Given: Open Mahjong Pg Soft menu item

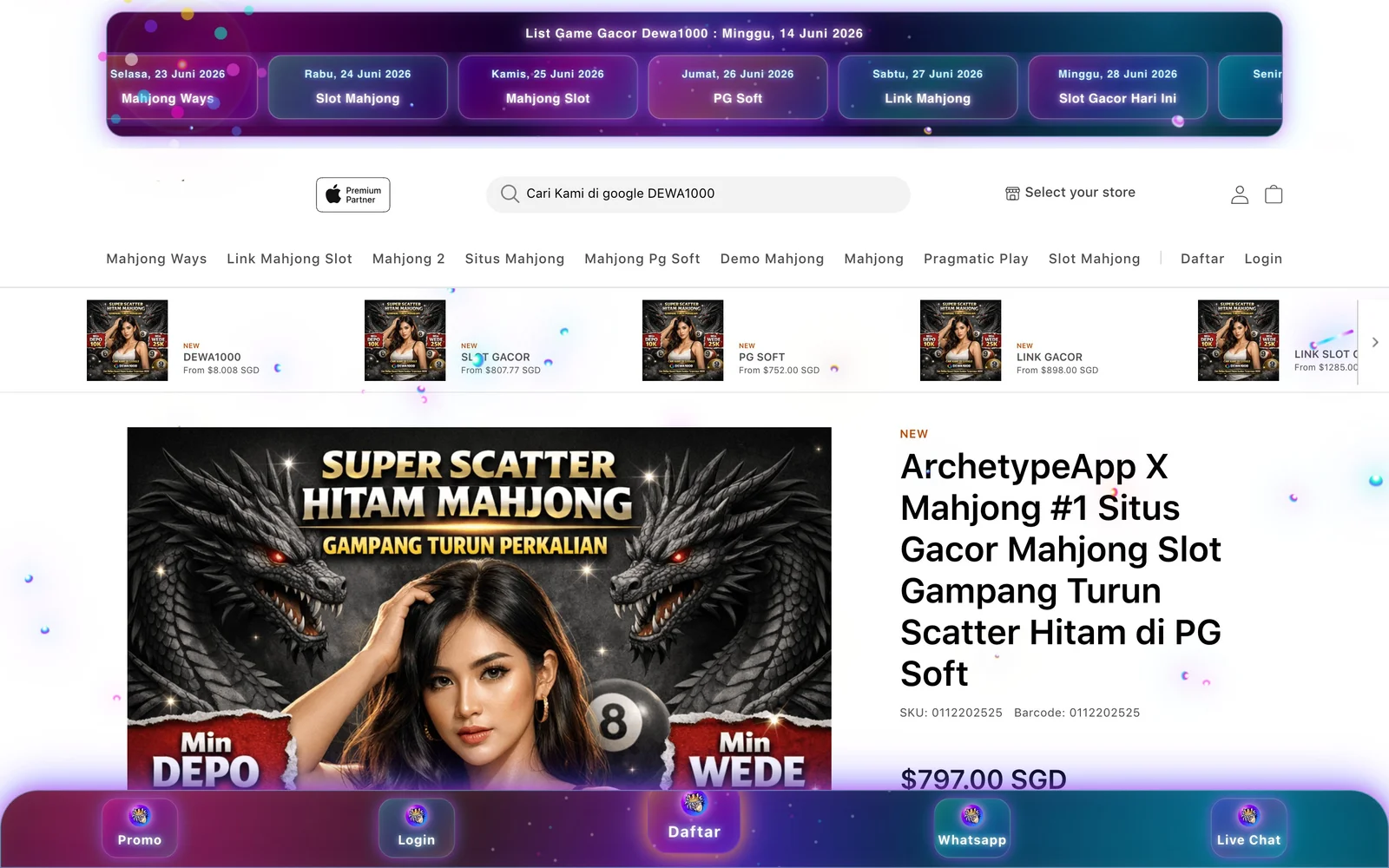Looking at the screenshot, I should pyautogui.click(x=642, y=259).
